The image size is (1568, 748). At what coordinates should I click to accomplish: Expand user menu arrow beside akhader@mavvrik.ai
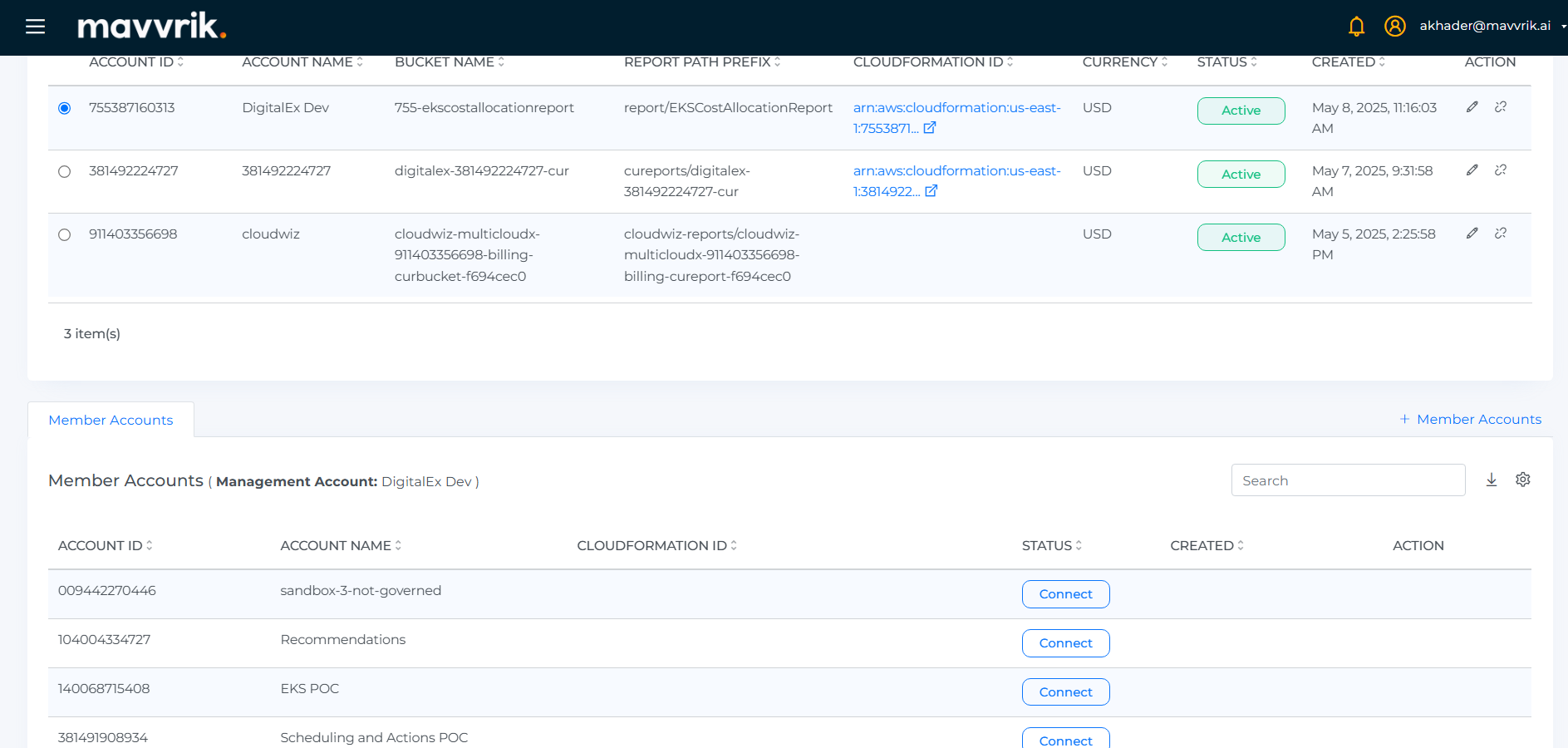pos(1563,27)
